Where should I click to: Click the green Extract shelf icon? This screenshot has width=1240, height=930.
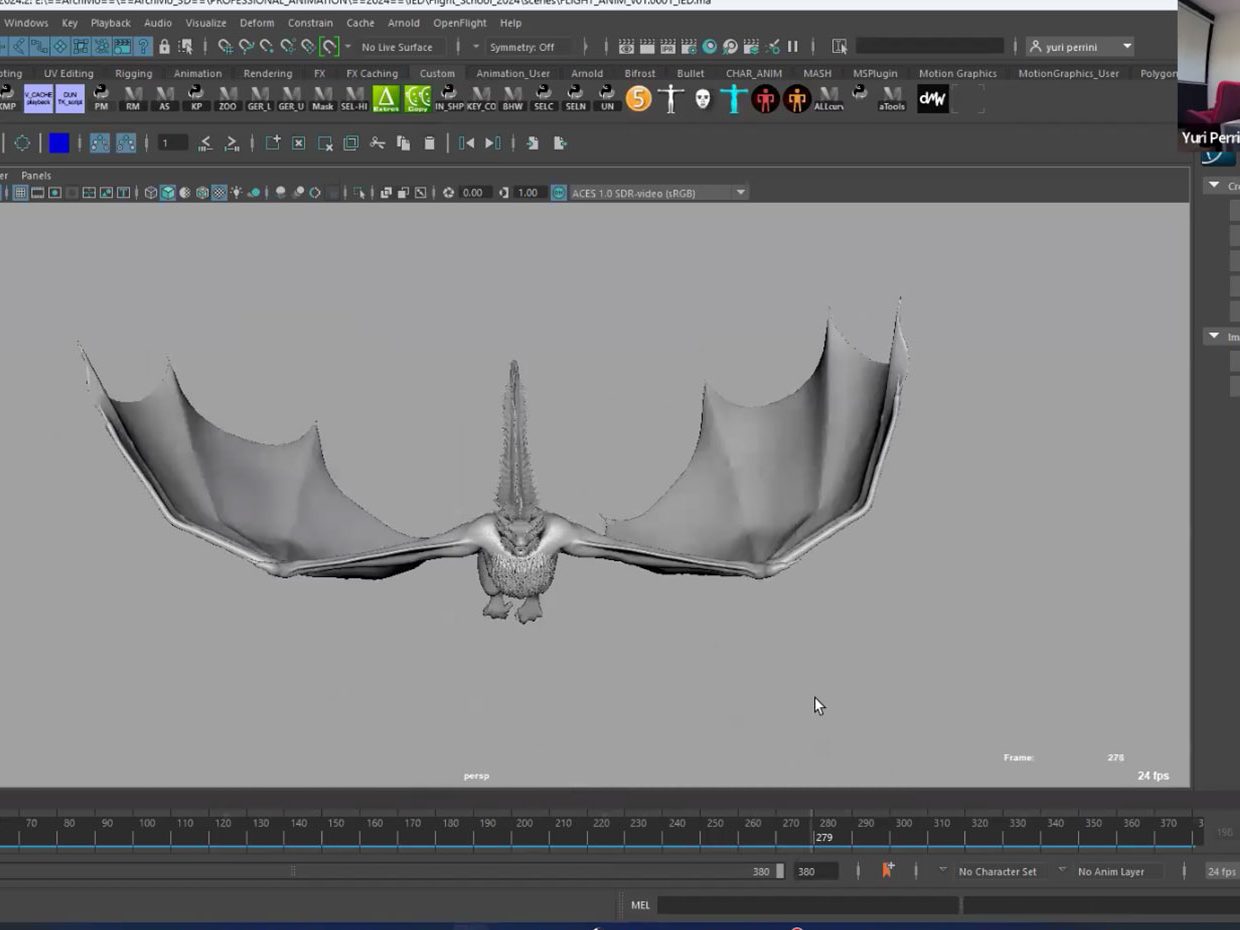pos(386,98)
